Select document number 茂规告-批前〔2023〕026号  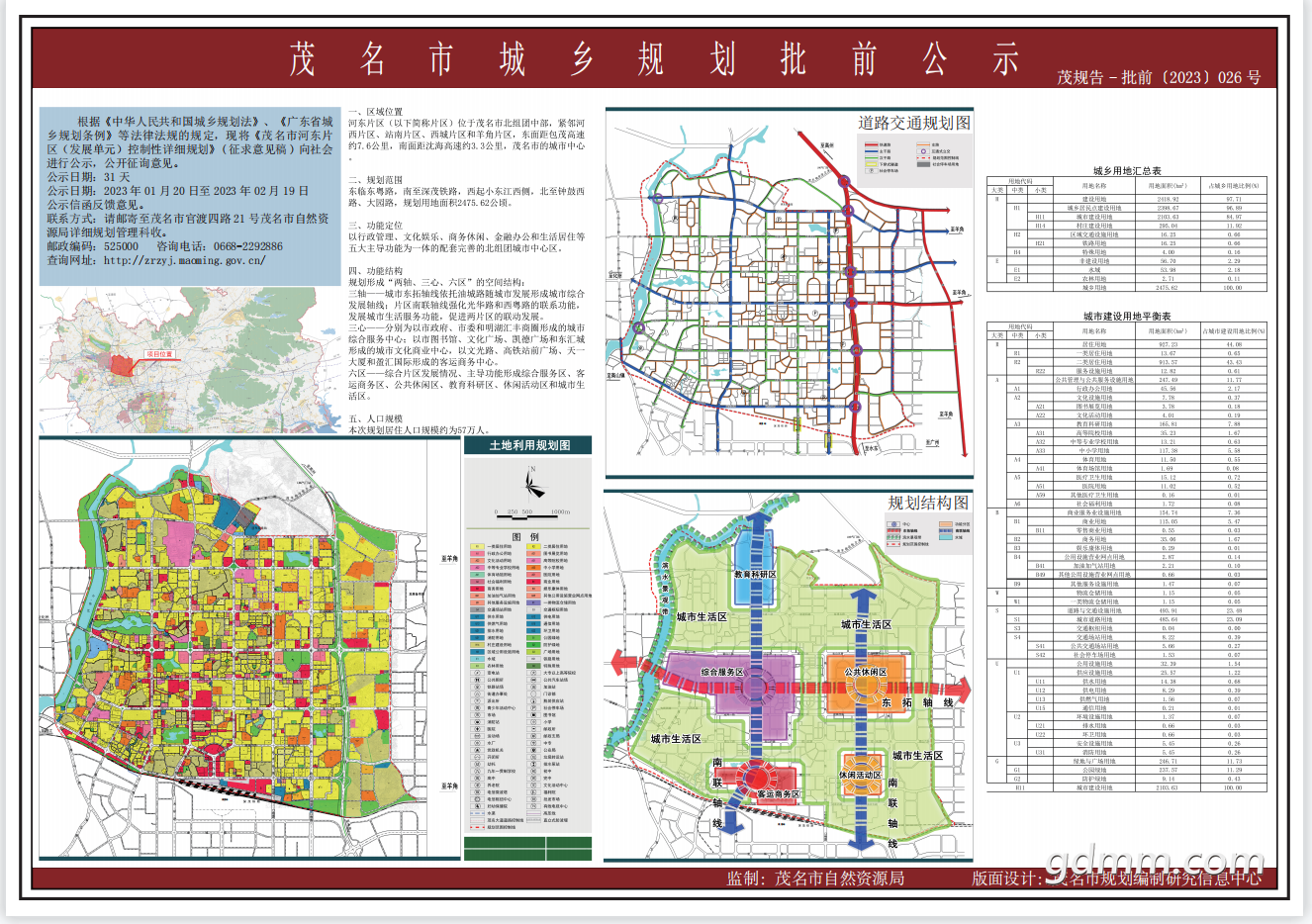1159,77
